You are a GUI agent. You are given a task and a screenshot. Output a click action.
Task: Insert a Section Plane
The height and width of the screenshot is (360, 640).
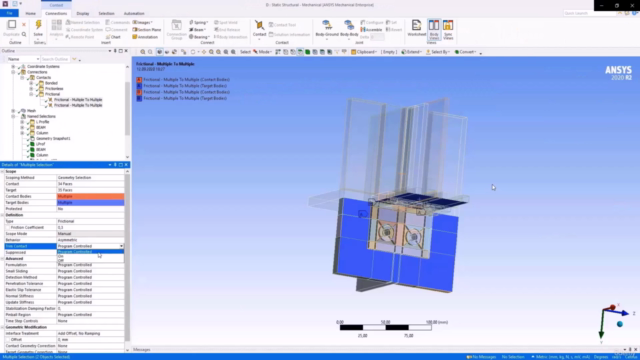147,30
